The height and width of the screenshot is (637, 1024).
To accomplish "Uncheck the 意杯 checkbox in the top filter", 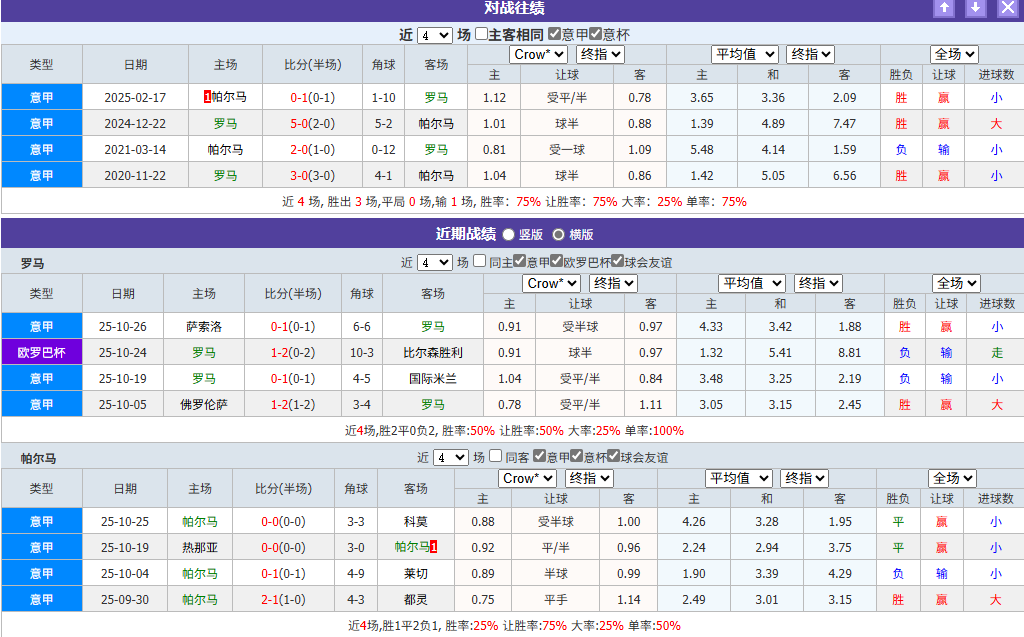I will (x=593, y=33).
